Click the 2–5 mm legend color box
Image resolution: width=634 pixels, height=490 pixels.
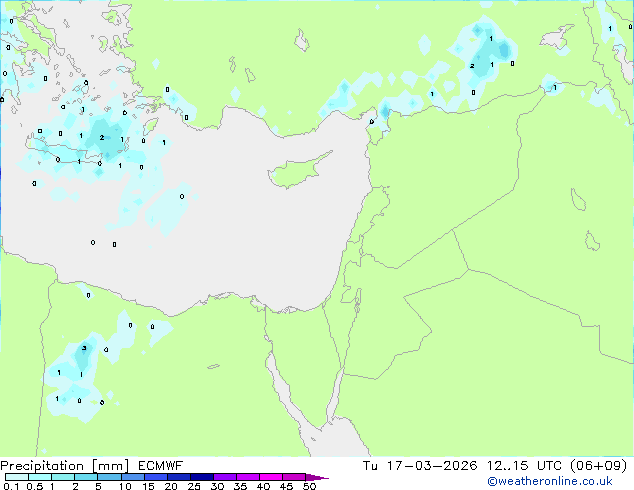pyautogui.click(x=86, y=477)
